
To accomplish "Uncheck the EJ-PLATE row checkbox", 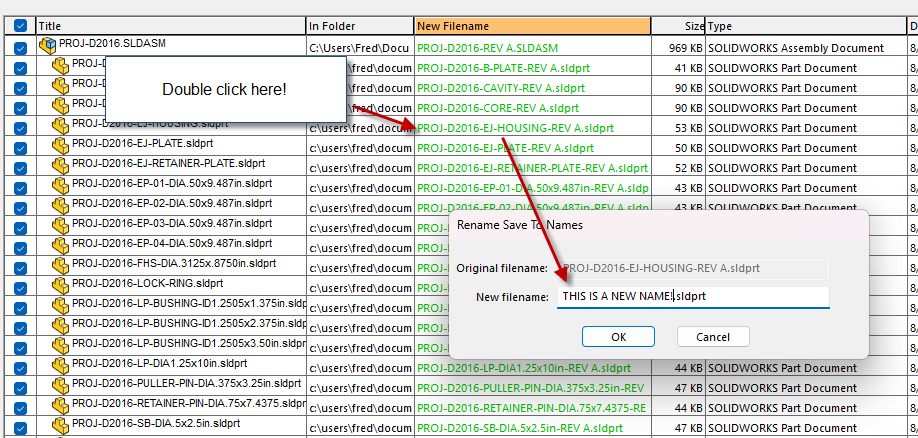I will [x=20, y=147].
